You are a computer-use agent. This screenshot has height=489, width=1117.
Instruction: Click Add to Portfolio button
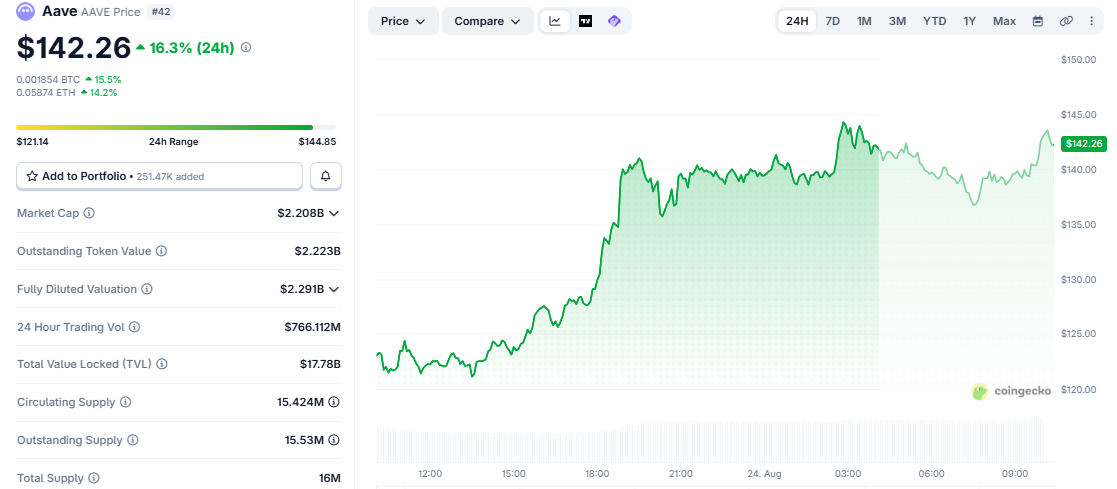(160, 176)
